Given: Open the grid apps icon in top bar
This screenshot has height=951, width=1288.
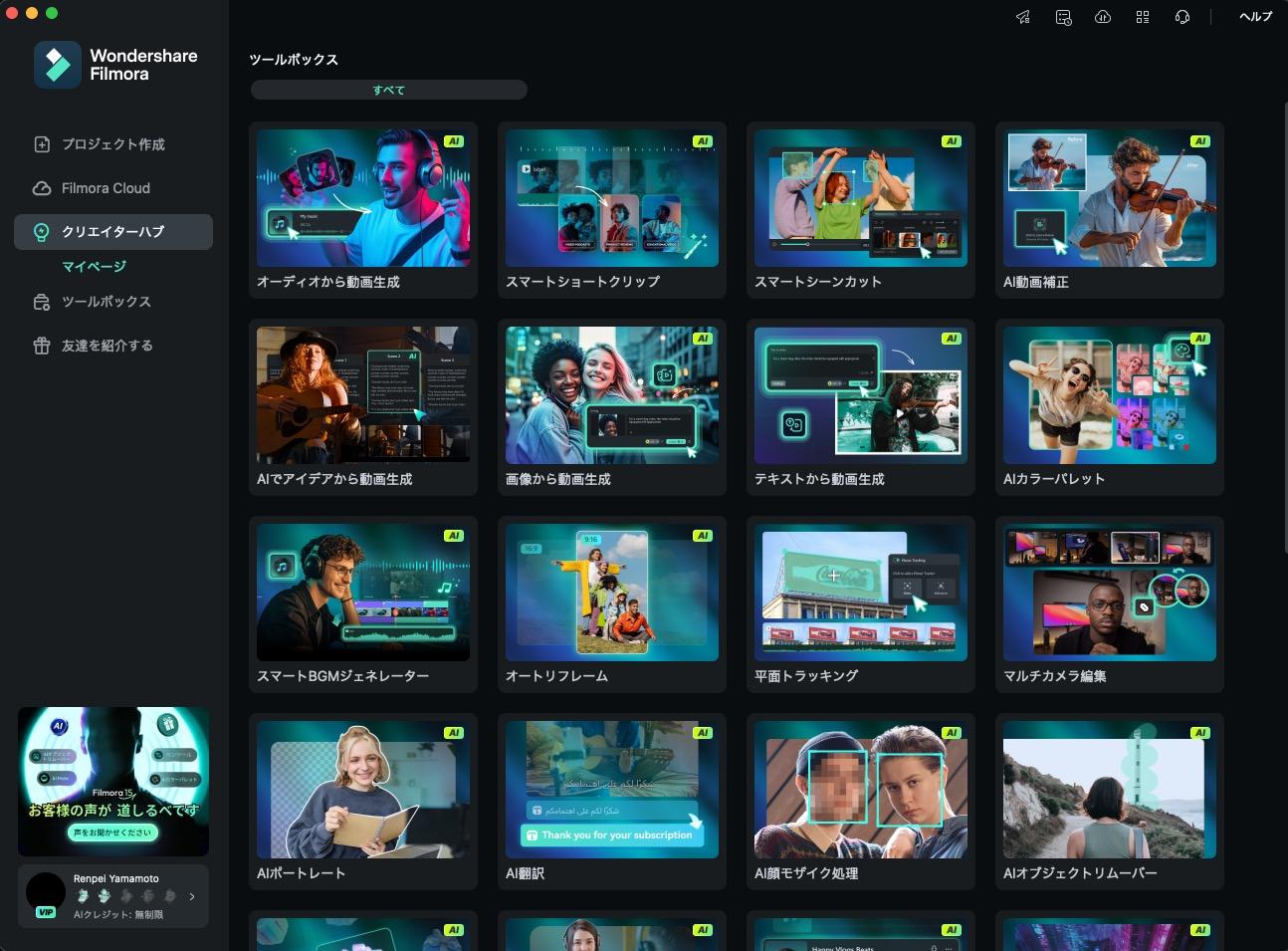Looking at the screenshot, I should point(1143,17).
